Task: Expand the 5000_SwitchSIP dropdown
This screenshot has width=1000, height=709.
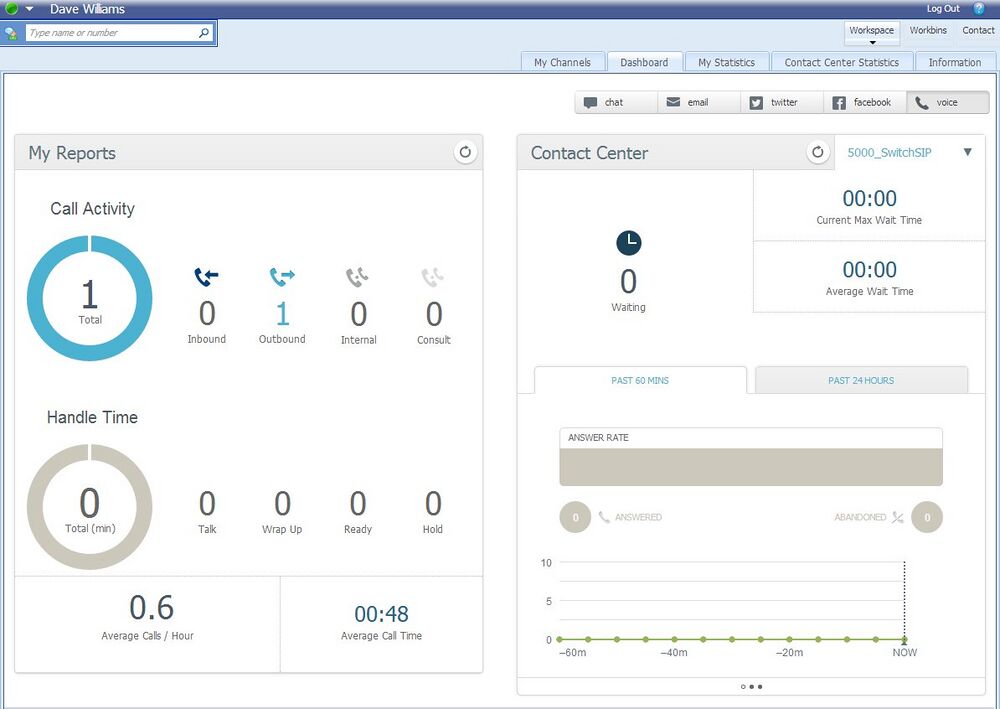Action: tap(967, 152)
